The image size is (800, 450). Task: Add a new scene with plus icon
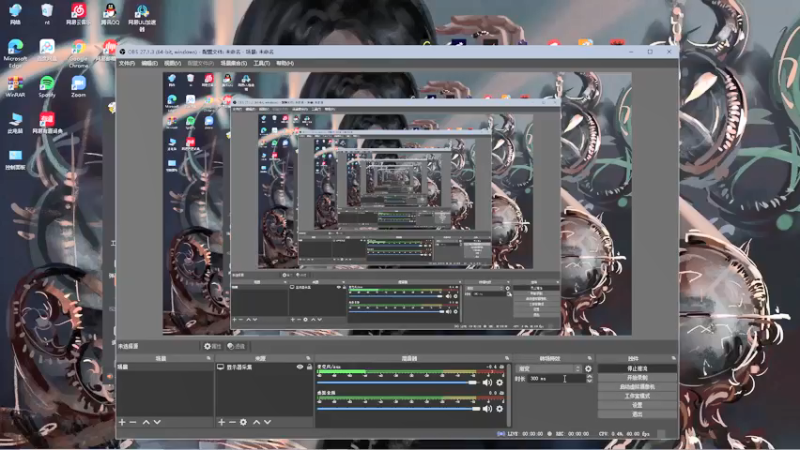tap(122, 422)
